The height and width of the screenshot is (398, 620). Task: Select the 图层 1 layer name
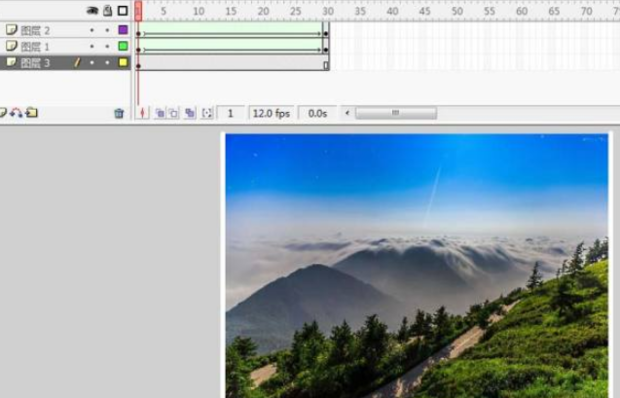35,47
